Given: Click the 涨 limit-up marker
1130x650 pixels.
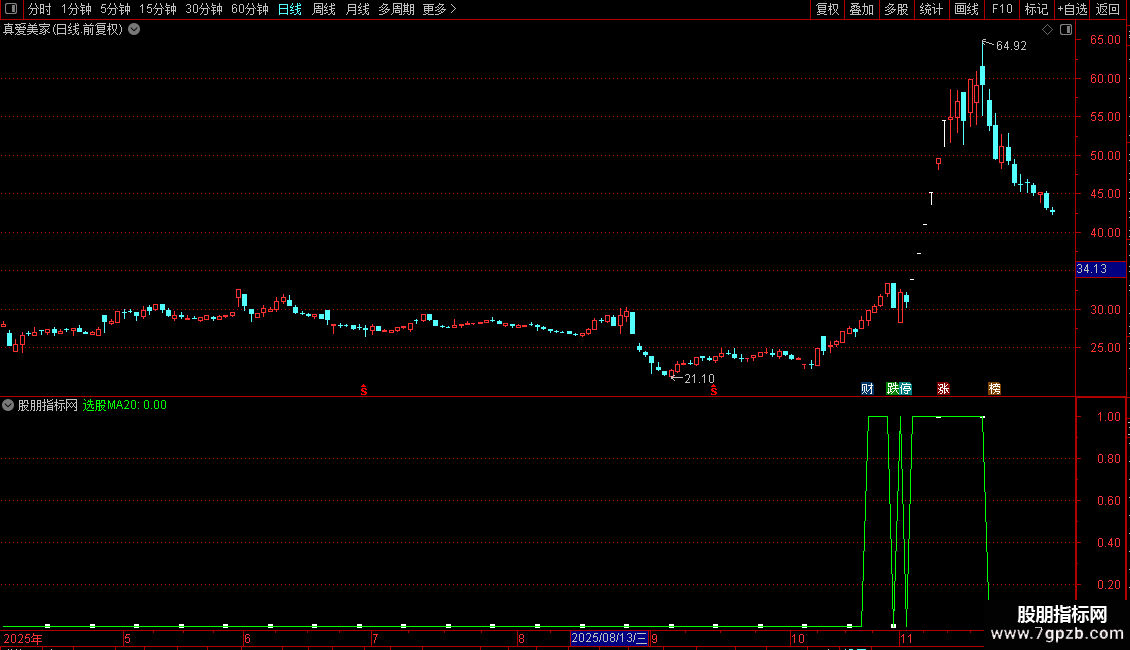Looking at the screenshot, I should tap(943, 388).
